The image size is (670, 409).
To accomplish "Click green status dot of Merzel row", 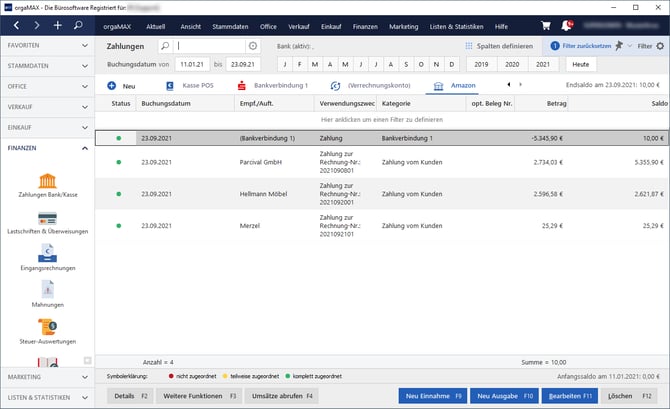I will pyautogui.click(x=119, y=226).
